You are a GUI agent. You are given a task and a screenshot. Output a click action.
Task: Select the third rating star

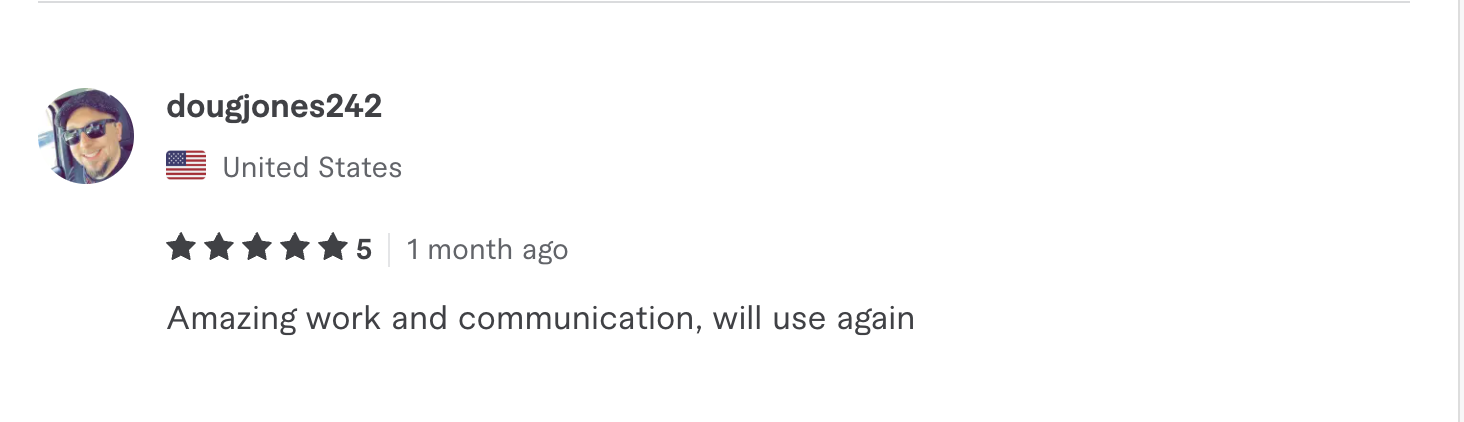(257, 247)
